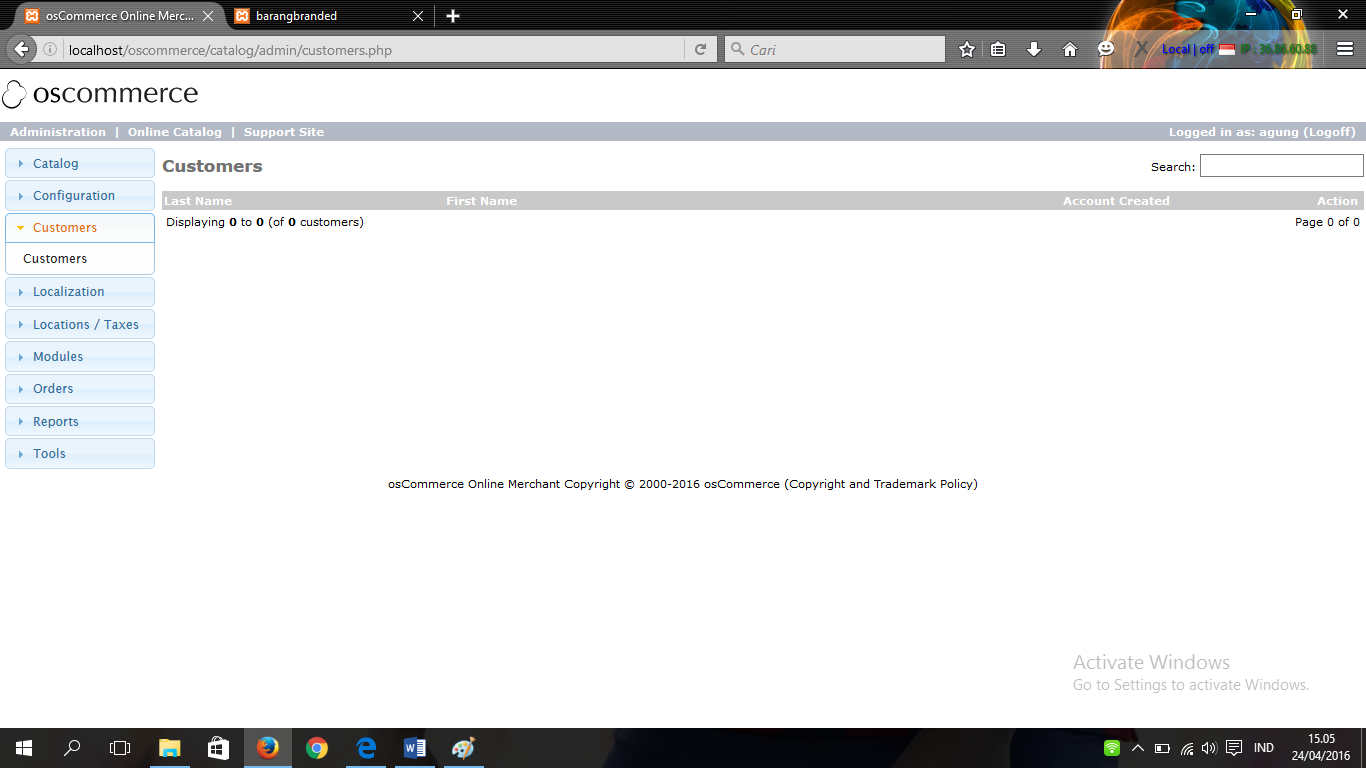
Task: Open the Windows Store taskbar icon
Action: (219, 748)
